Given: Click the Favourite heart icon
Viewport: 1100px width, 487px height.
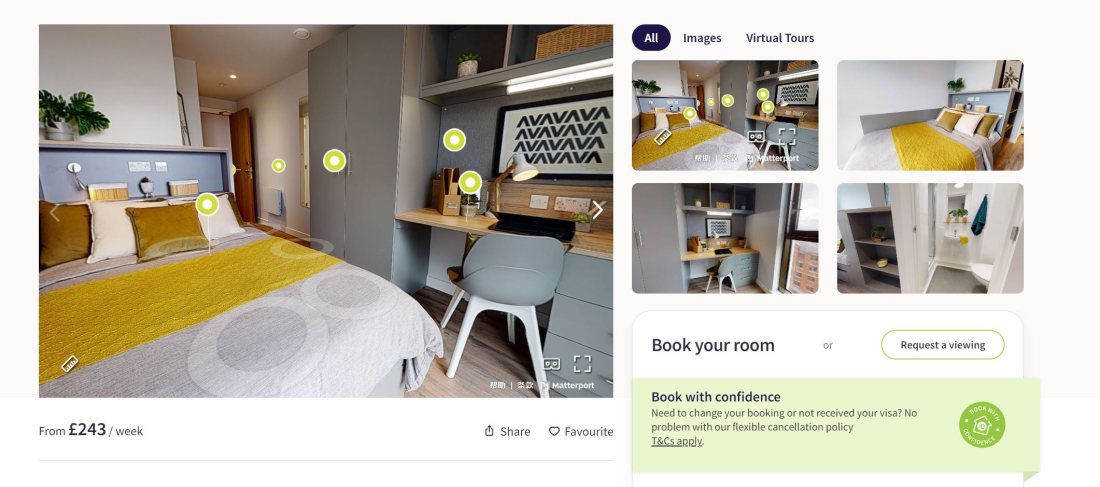Looking at the screenshot, I should click(x=554, y=432).
